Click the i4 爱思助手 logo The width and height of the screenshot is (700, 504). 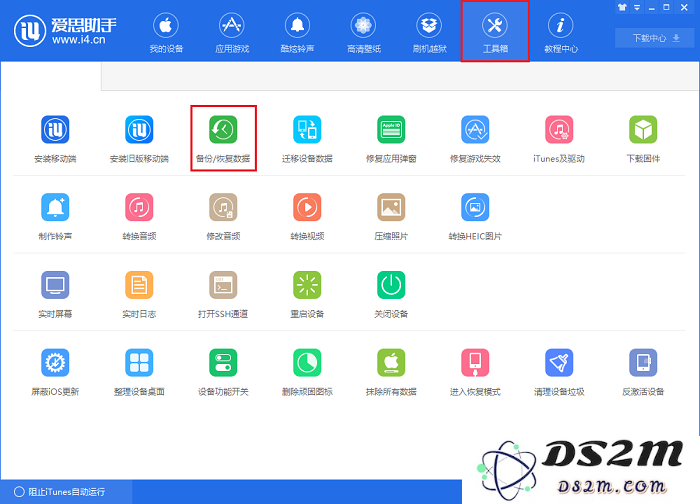(x=65, y=30)
